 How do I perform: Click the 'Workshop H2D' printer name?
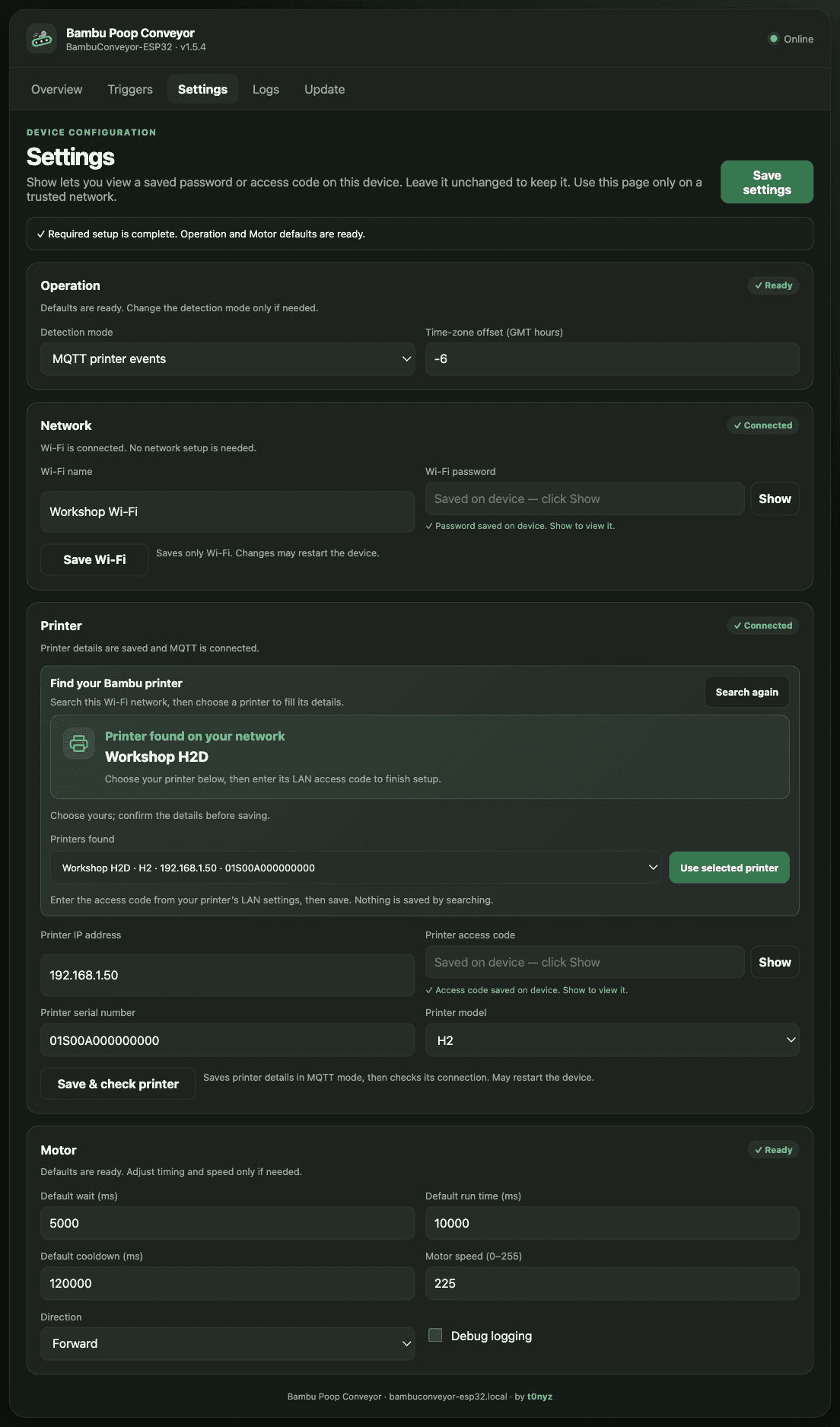pyautogui.click(x=157, y=757)
